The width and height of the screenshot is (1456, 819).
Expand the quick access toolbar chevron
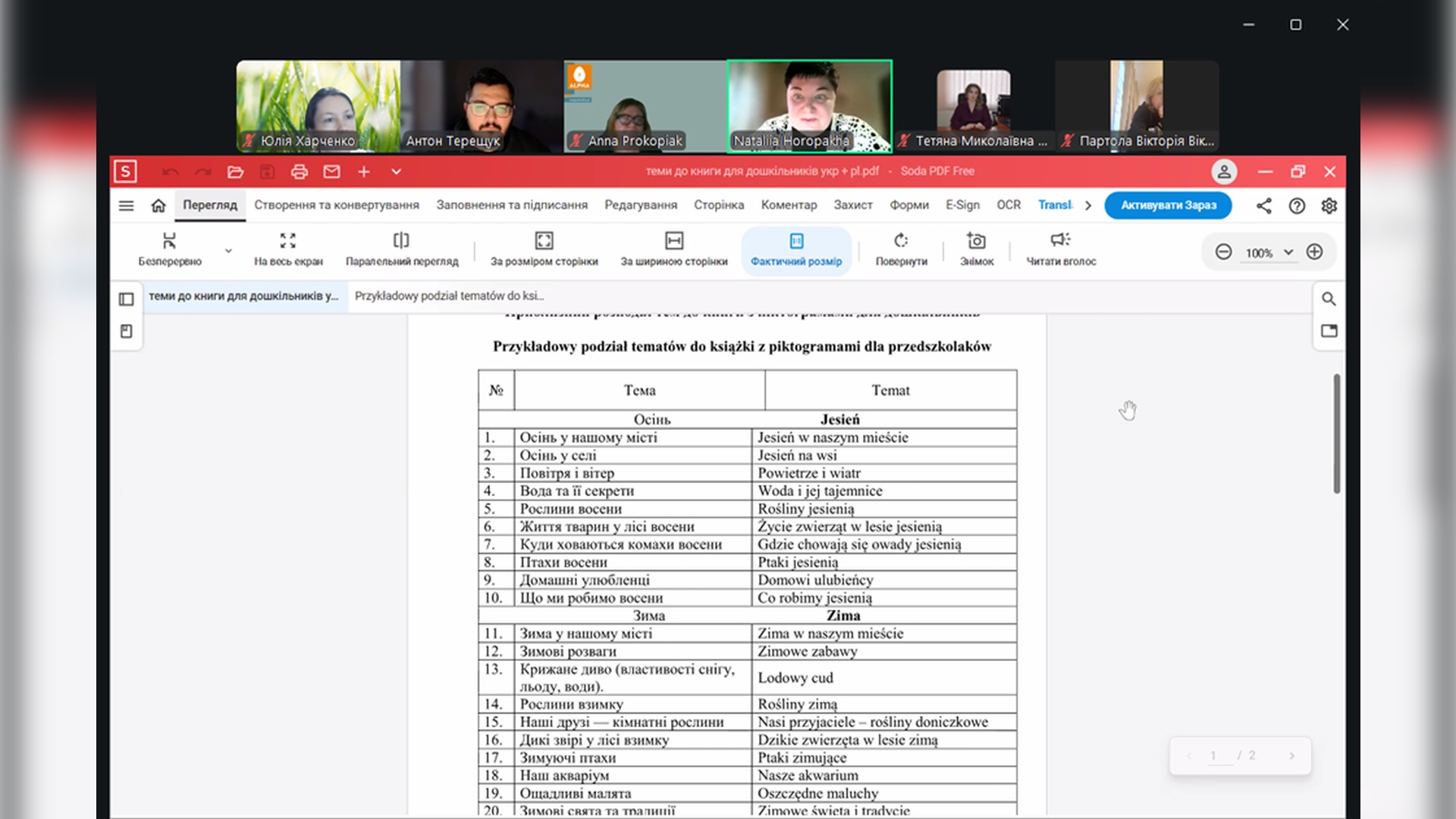(396, 172)
